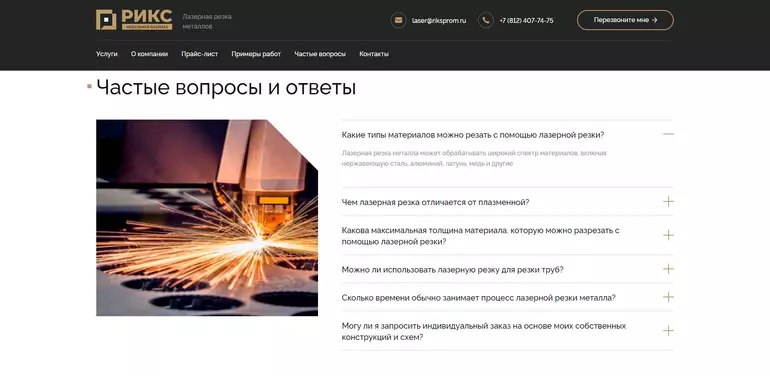Screen dimensions: 770x376
Task: Expand plasma cutting difference question plus icon
Action: [x=668, y=202]
